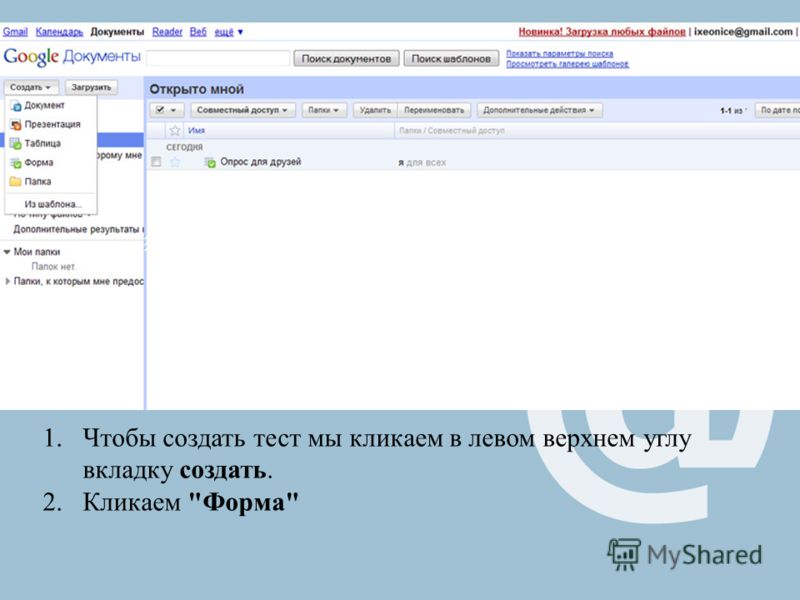Click 'Просмотреть галерею шаблонов' link
800x600 pixels.
[567, 64]
